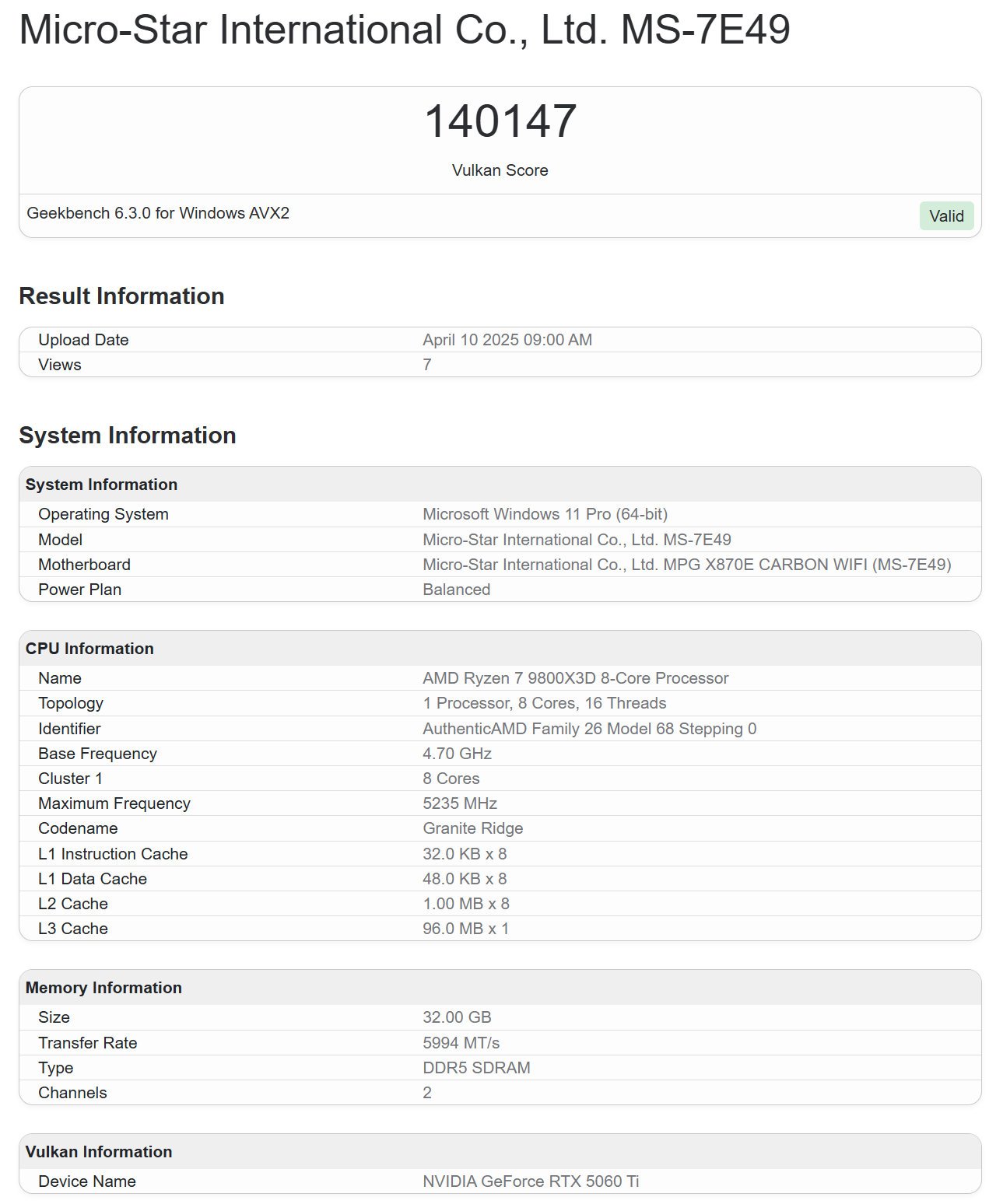Click the Power Plan value Balanced
This screenshot has height=1204, width=996.
click(x=456, y=590)
